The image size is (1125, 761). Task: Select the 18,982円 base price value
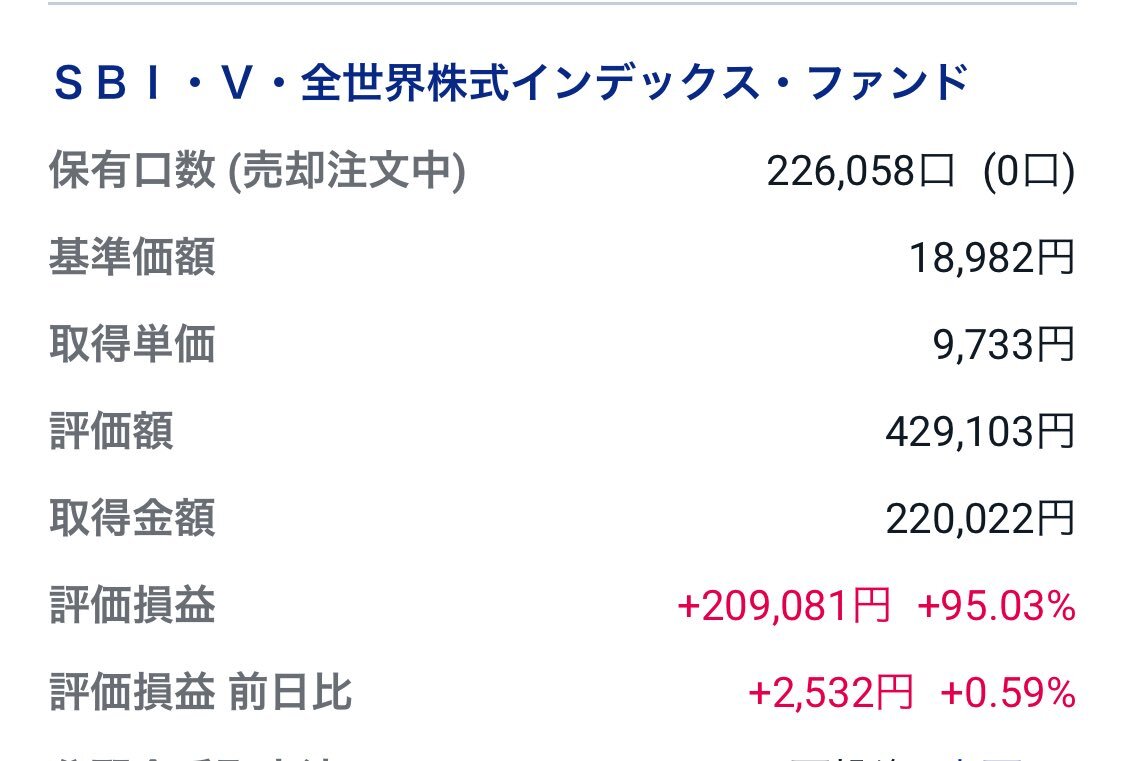coord(991,259)
